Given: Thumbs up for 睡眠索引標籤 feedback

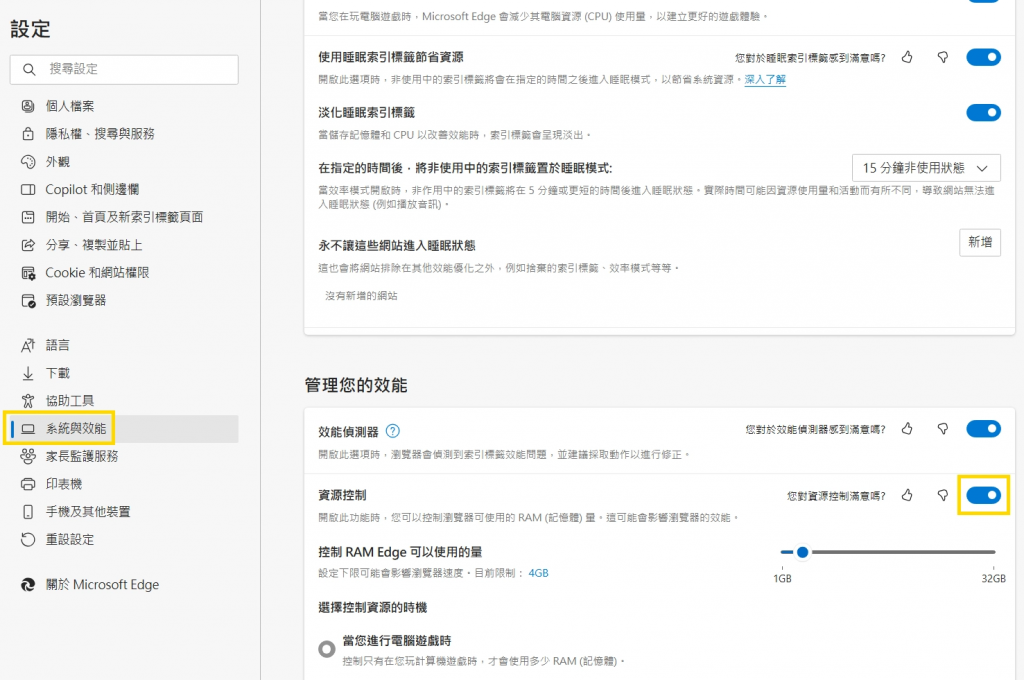Looking at the screenshot, I should 907,57.
